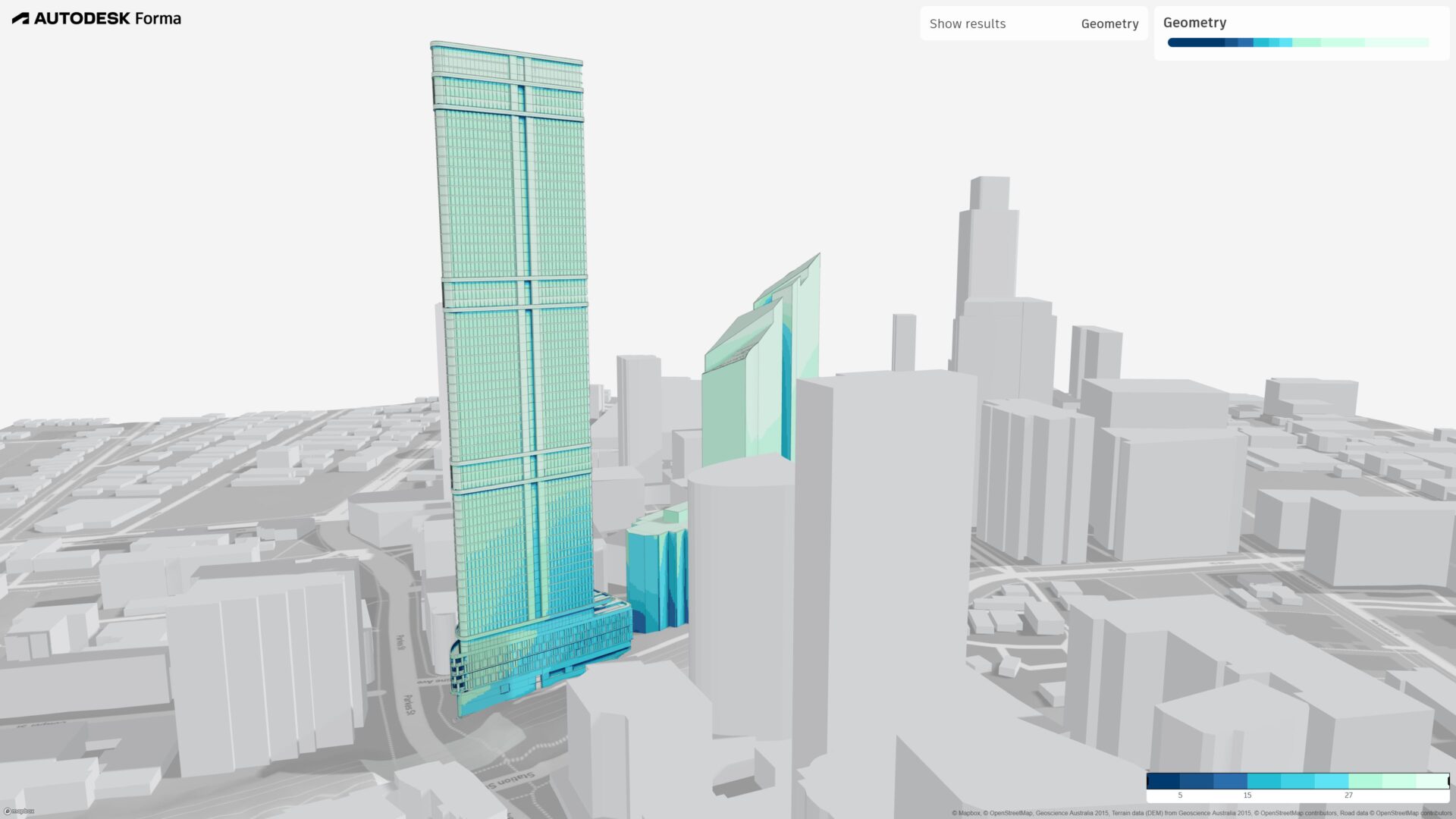The width and height of the screenshot is (1456, 819).
Task: Open the Show results Geometry dropdown
Action: (x=1109, y=24)
